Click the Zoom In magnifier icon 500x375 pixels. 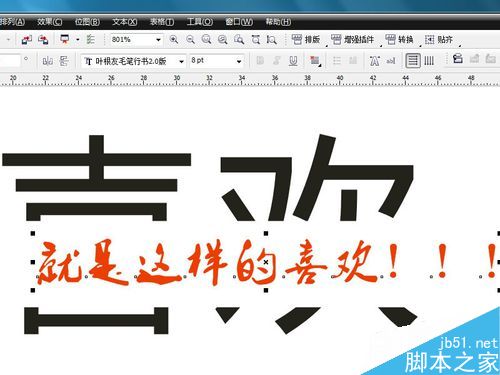[x=174, y=40]
